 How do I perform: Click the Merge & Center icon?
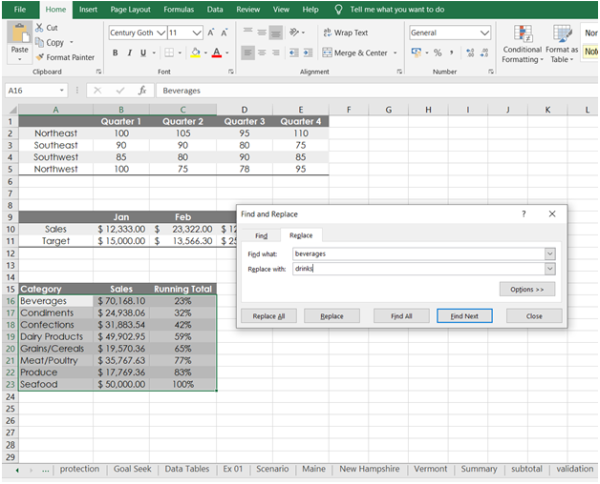pyautogui.click(x=326, y=53)
